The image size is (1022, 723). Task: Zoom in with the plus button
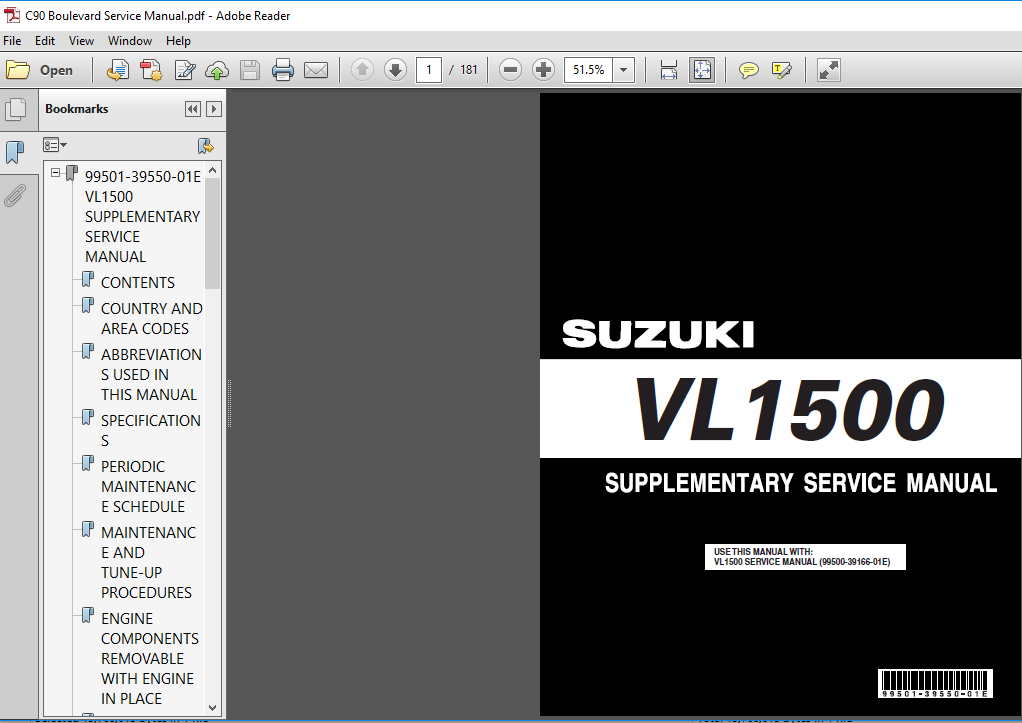[544, 70]
